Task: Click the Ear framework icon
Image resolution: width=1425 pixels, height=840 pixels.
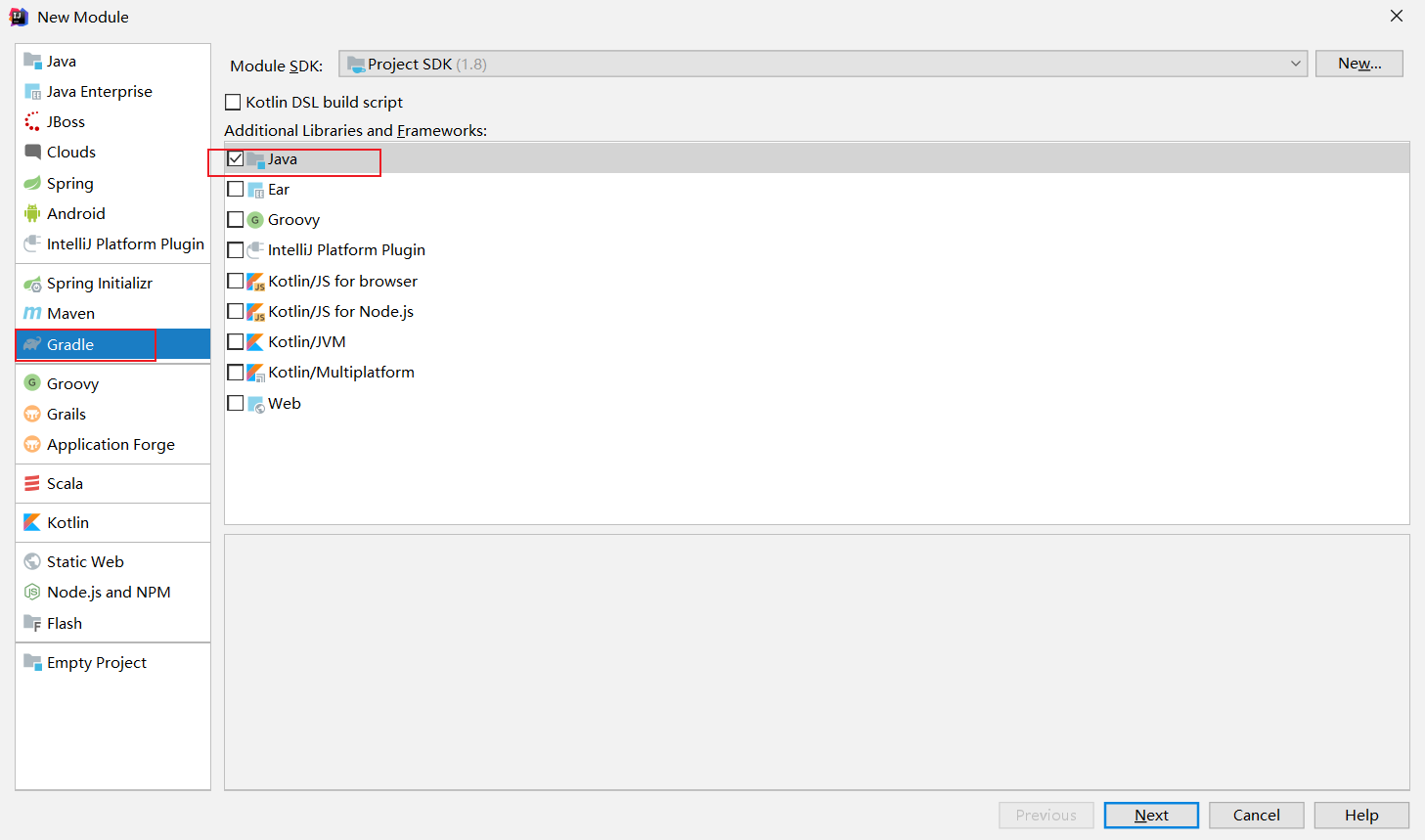Action: [x=255, y=190]
